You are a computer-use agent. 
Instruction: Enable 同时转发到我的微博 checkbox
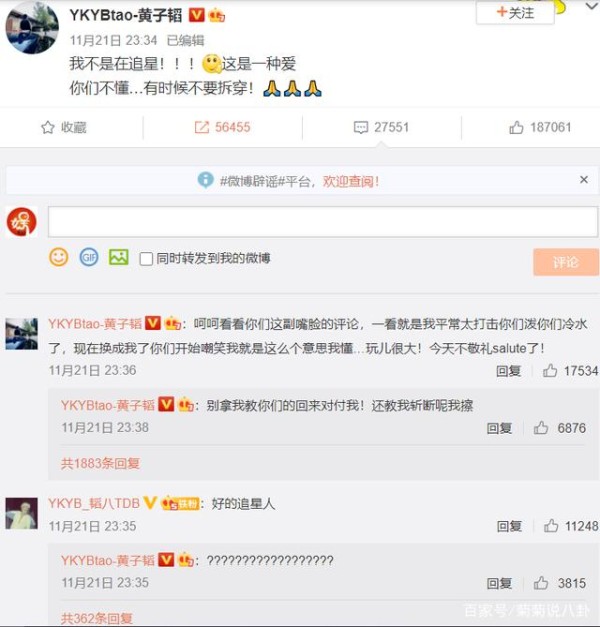tap(146, 259)
